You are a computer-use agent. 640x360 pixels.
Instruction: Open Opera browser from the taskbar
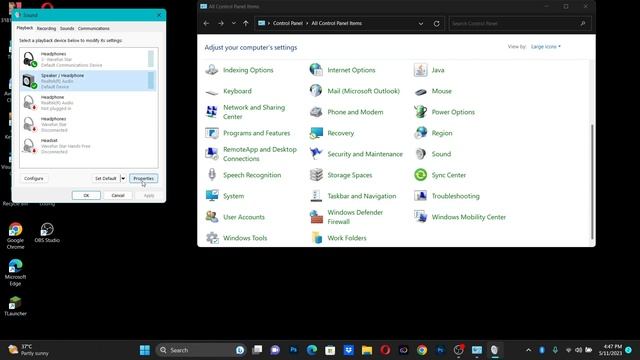click(x=385, y=350)
